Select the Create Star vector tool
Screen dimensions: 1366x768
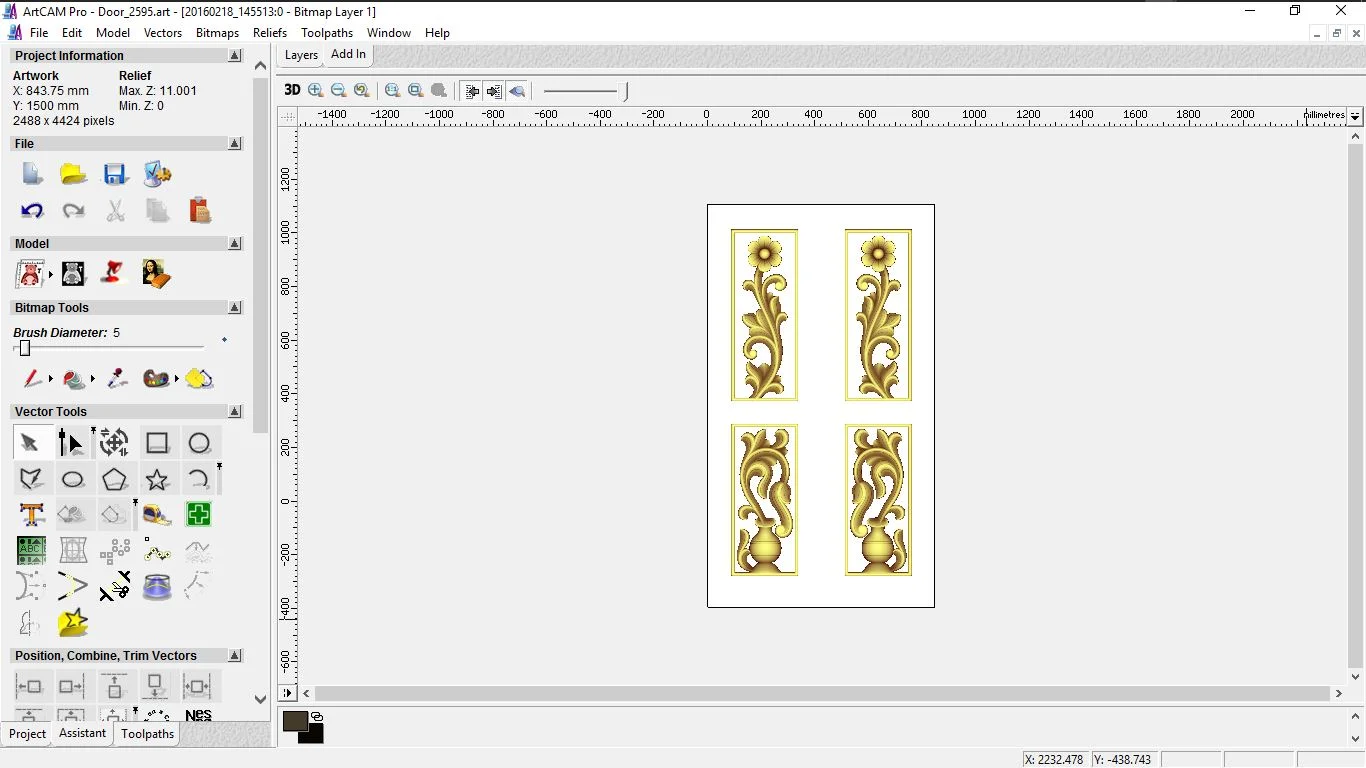click(157, 480)
